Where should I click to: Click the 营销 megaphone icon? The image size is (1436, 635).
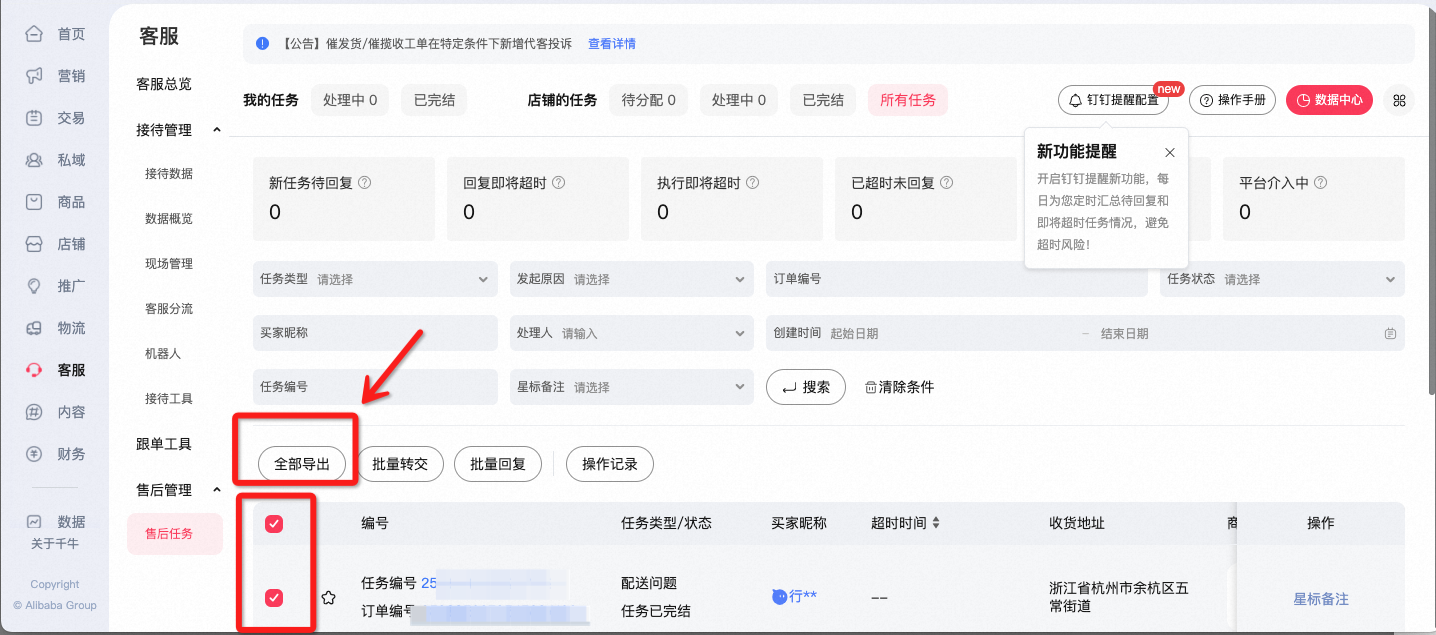tap(34, 76)
